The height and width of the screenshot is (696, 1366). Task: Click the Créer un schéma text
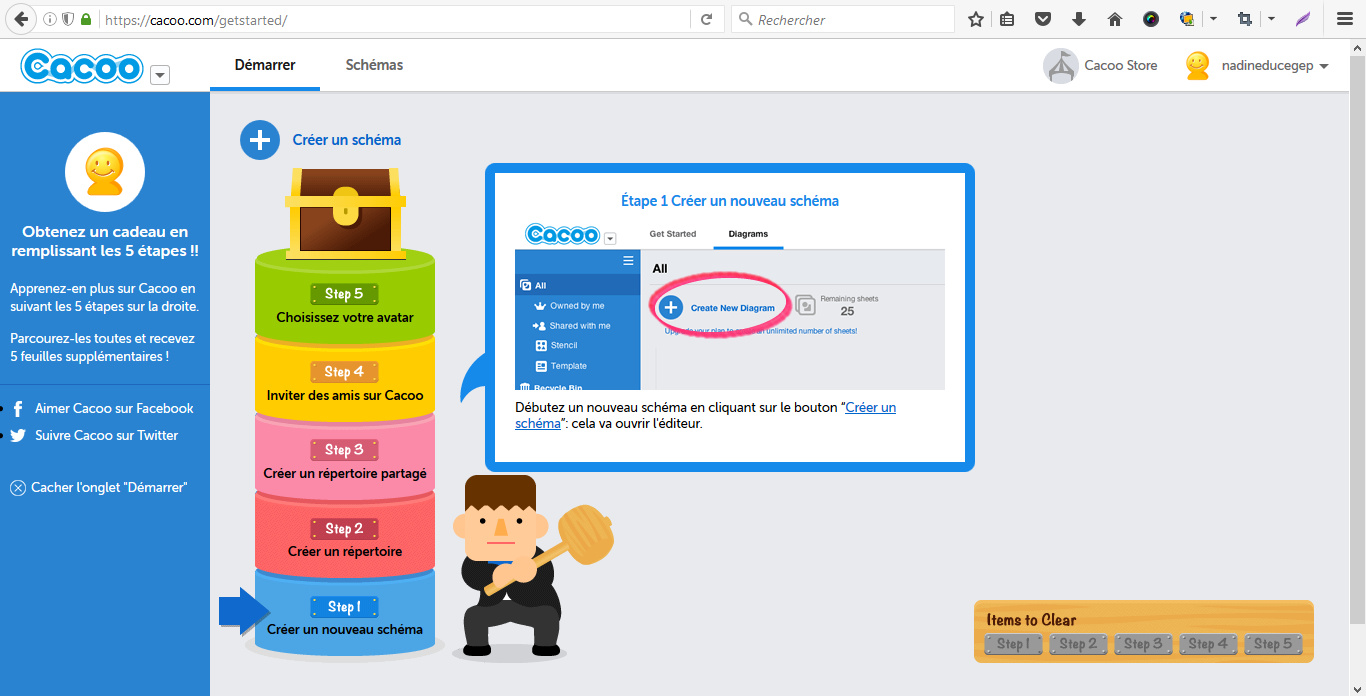click(347, 140)
